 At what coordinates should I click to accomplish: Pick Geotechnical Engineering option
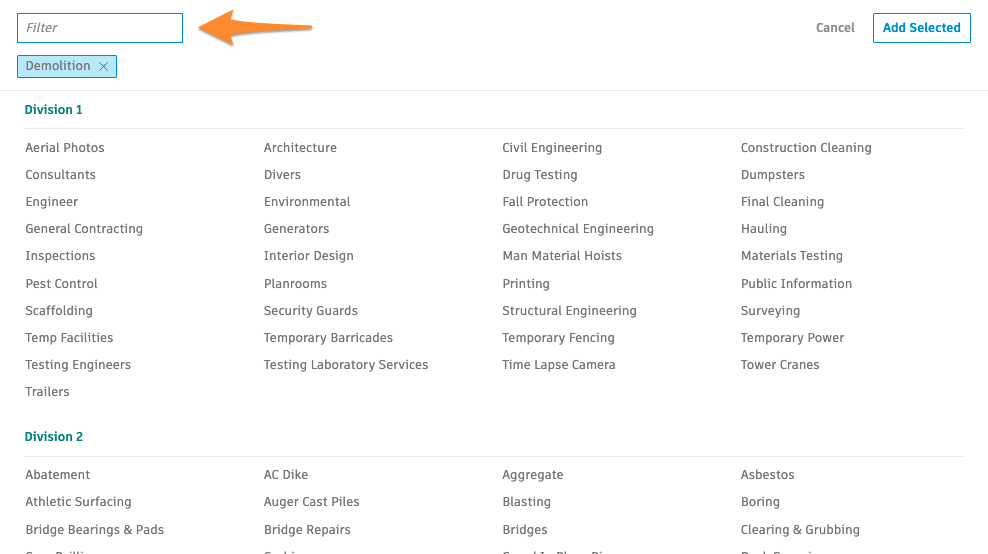[x=578, y=229]
